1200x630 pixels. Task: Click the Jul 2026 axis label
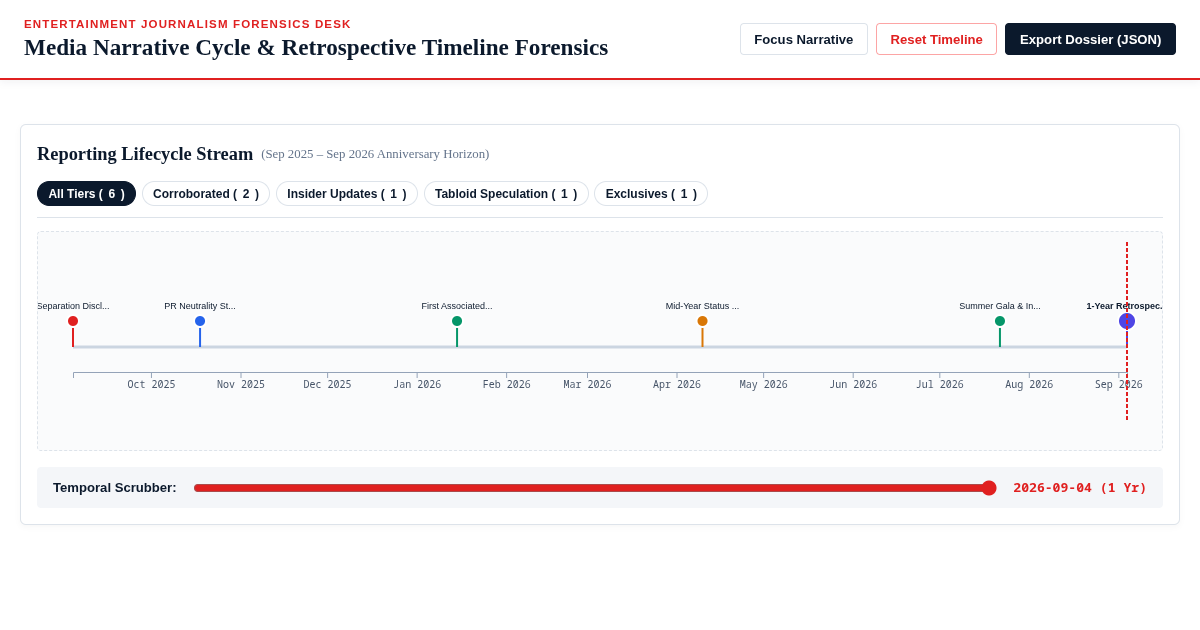(x=940, y=385)
